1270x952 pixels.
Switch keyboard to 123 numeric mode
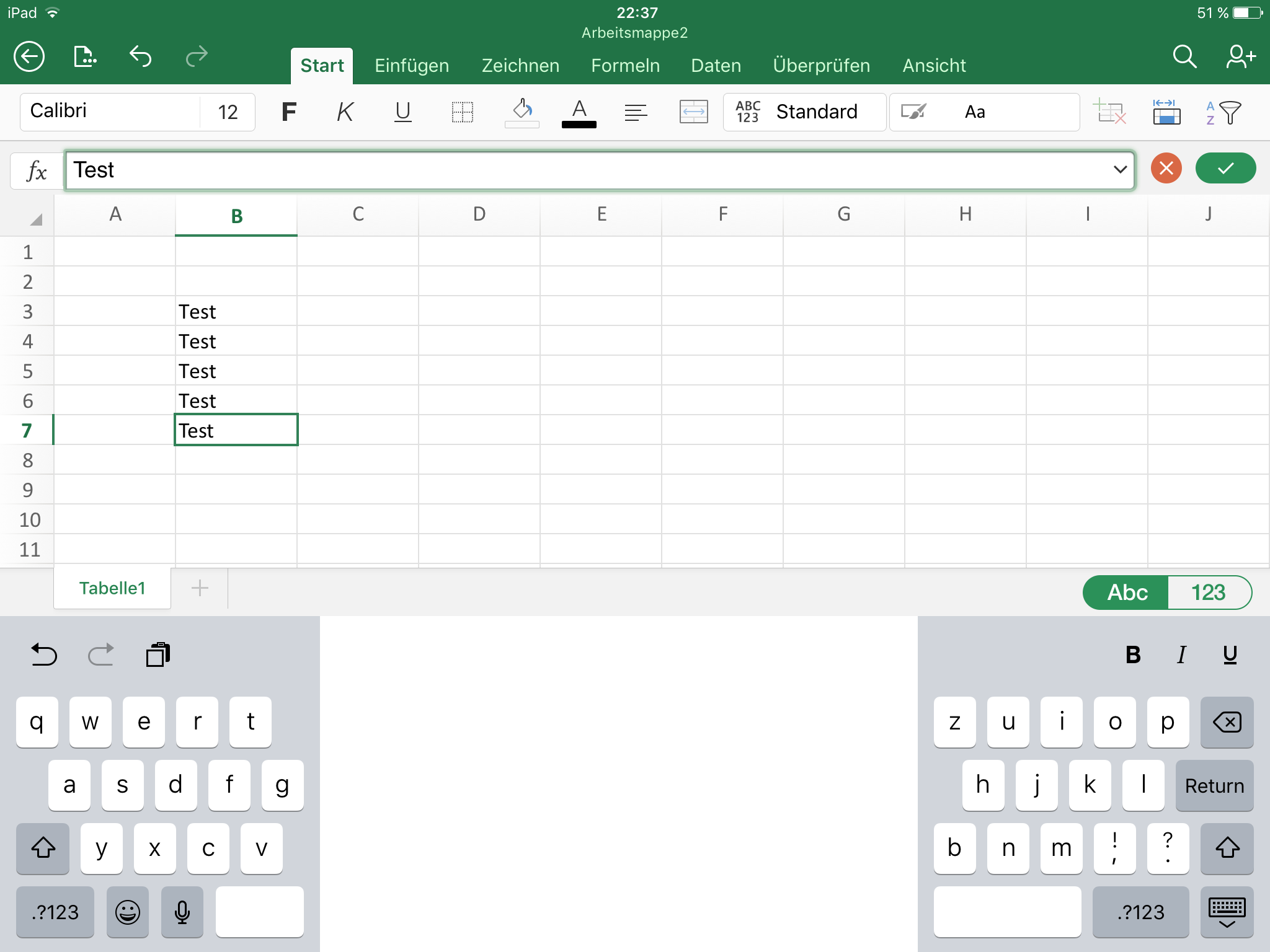[x=1208, y=593]
